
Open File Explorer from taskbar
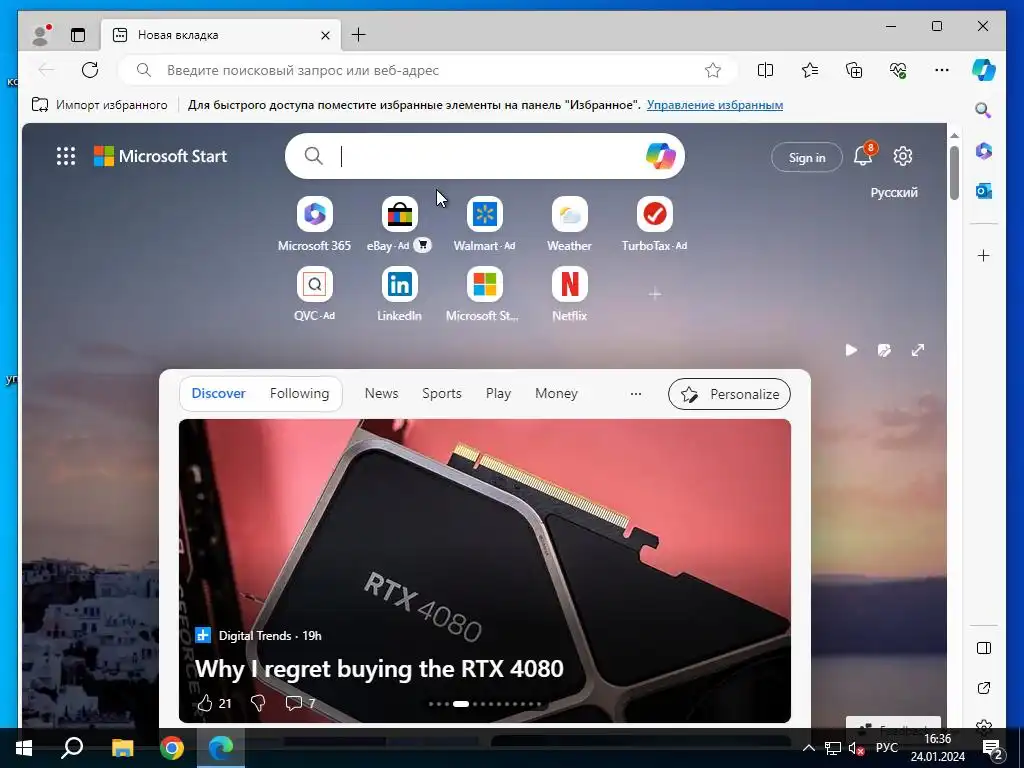point(122,748)
